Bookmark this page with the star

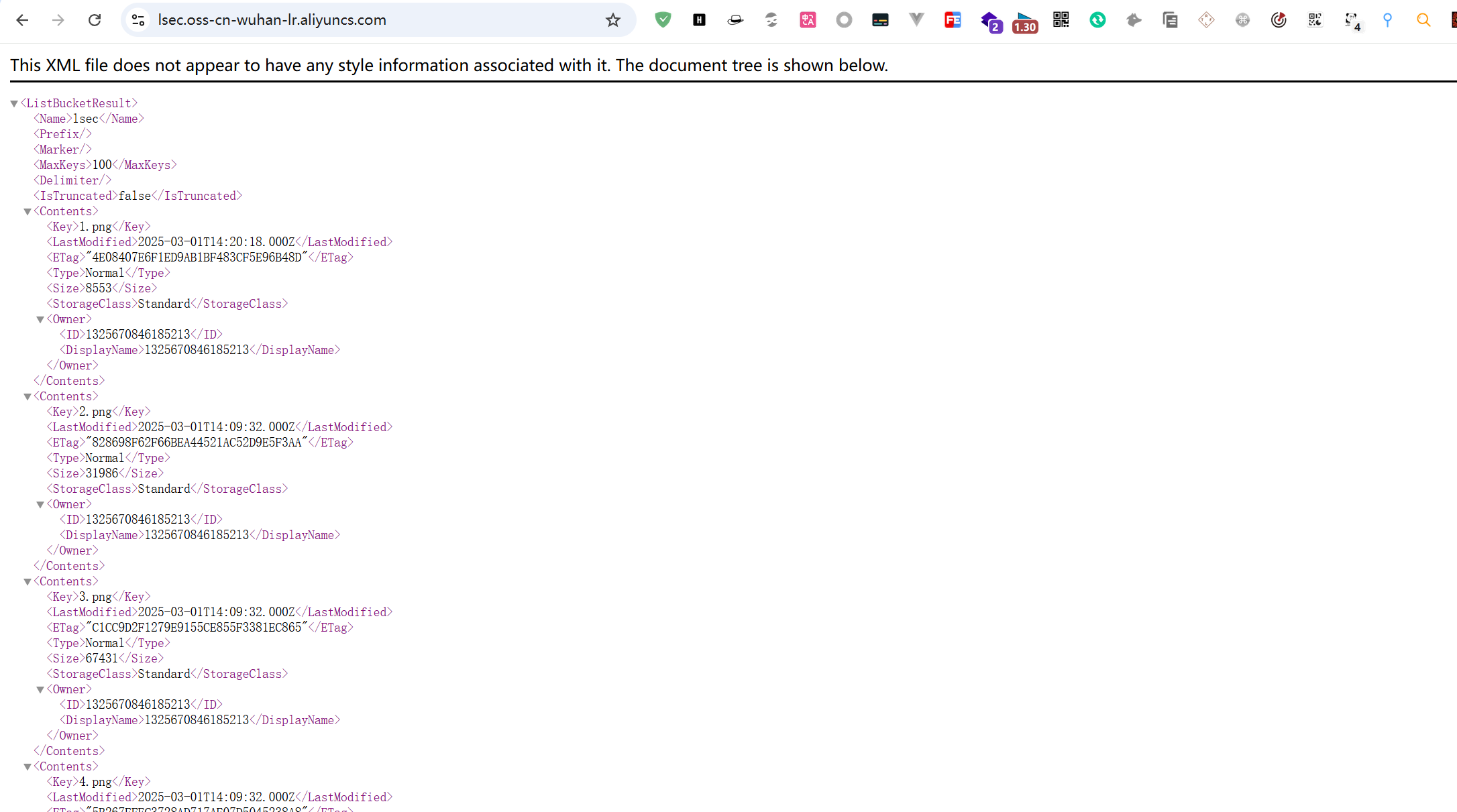[x=613, y=20]
